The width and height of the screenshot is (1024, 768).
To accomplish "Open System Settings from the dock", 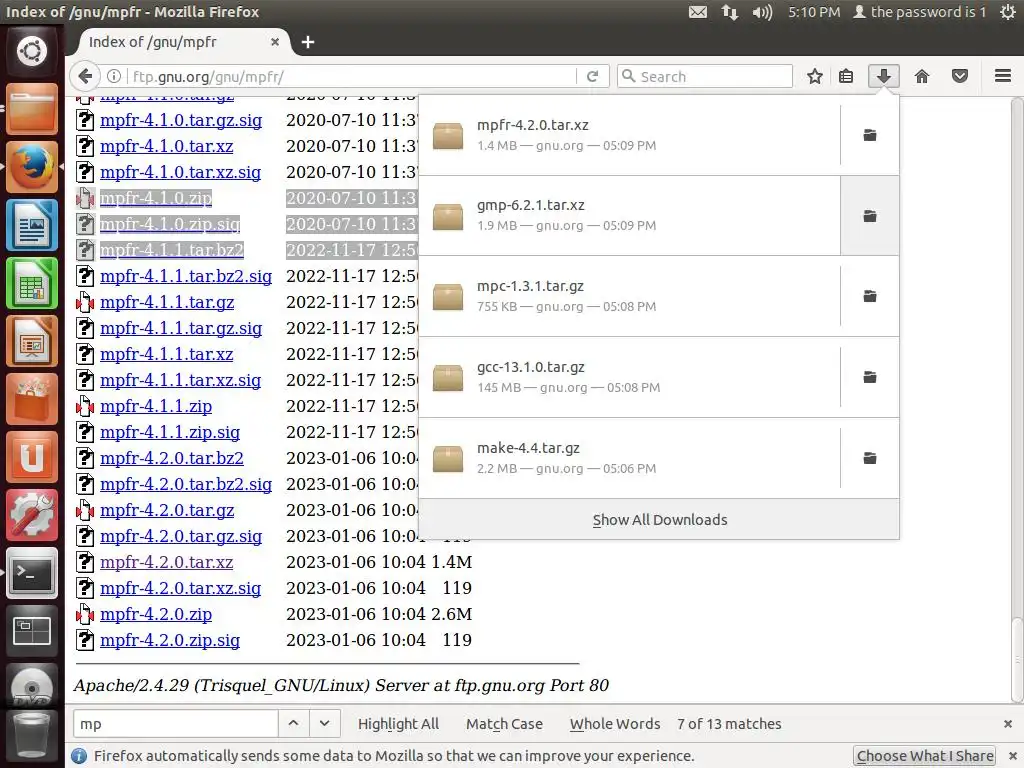I will pyautogui.click(x=31, y=515).
